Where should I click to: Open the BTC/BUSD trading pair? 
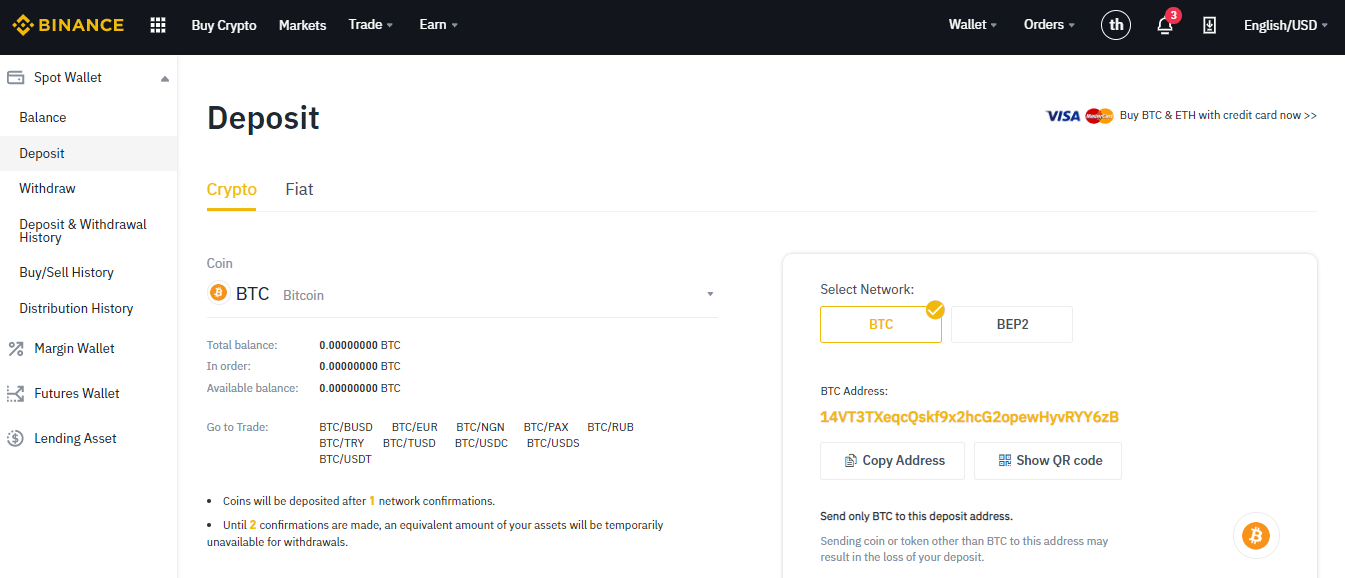pos(346,427)
